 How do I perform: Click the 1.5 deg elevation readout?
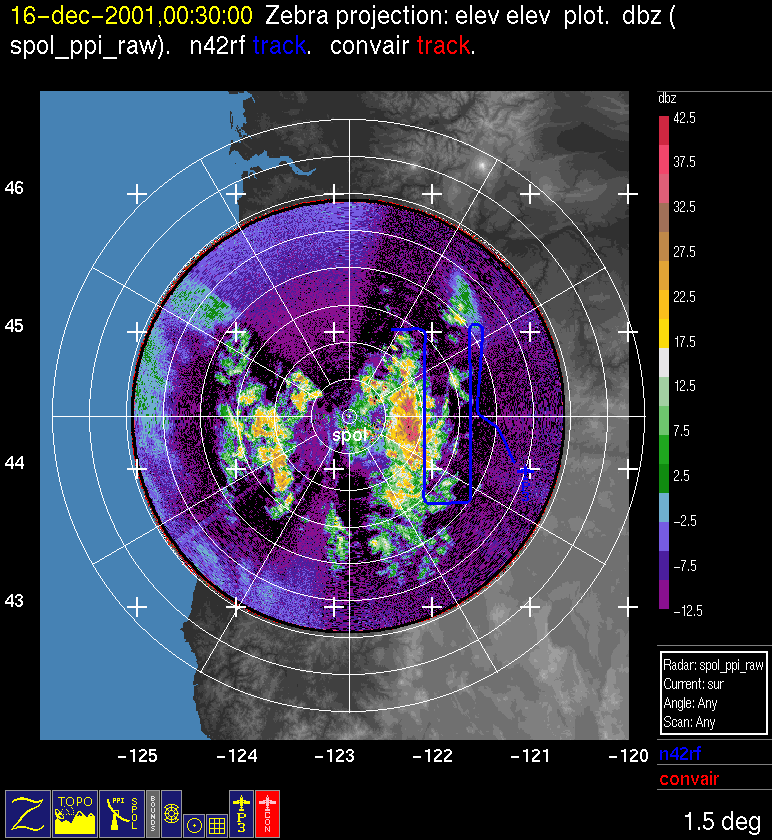721,821
